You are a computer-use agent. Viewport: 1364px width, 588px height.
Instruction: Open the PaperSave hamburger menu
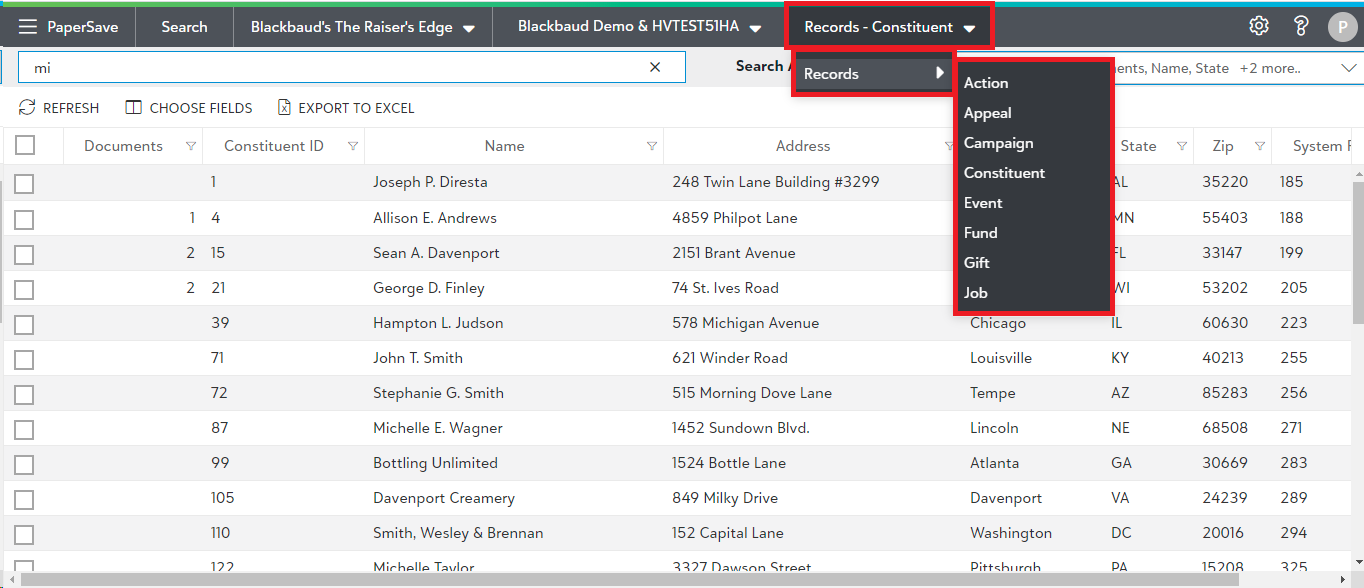(x=28, y=27)
